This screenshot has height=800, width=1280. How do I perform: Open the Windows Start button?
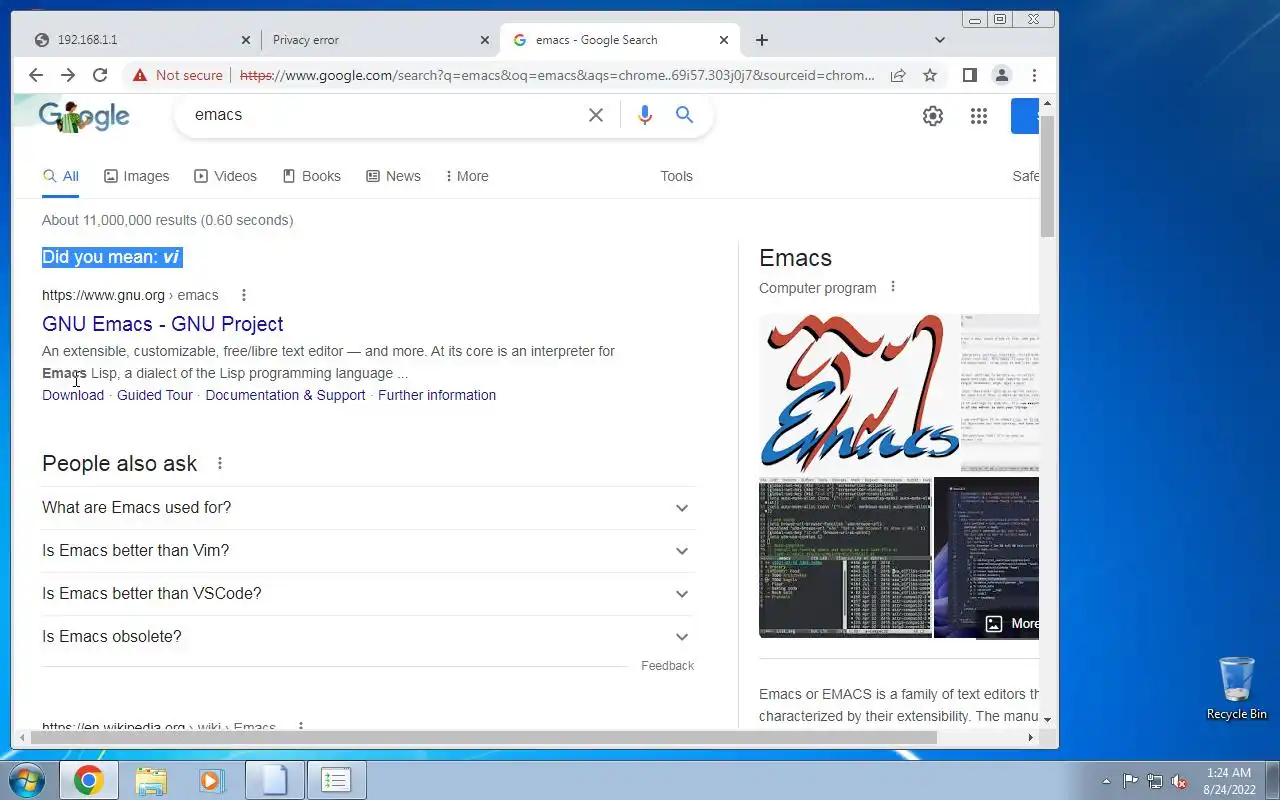coord(28,780)
